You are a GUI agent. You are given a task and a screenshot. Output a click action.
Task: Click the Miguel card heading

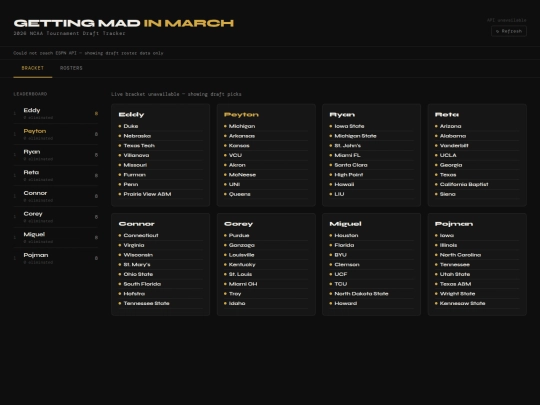tap(345, 224)
